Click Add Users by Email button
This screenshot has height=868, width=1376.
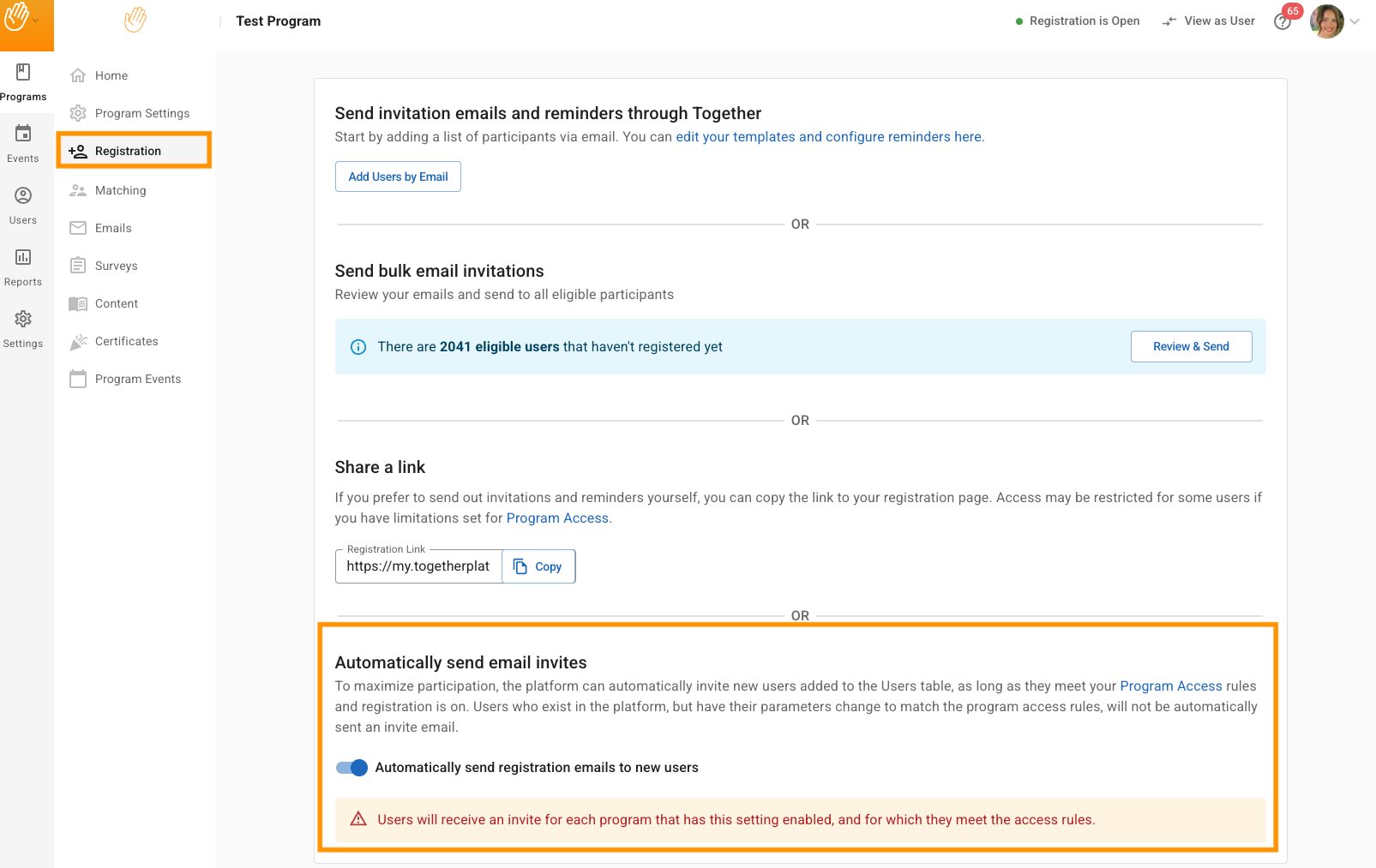398,177
